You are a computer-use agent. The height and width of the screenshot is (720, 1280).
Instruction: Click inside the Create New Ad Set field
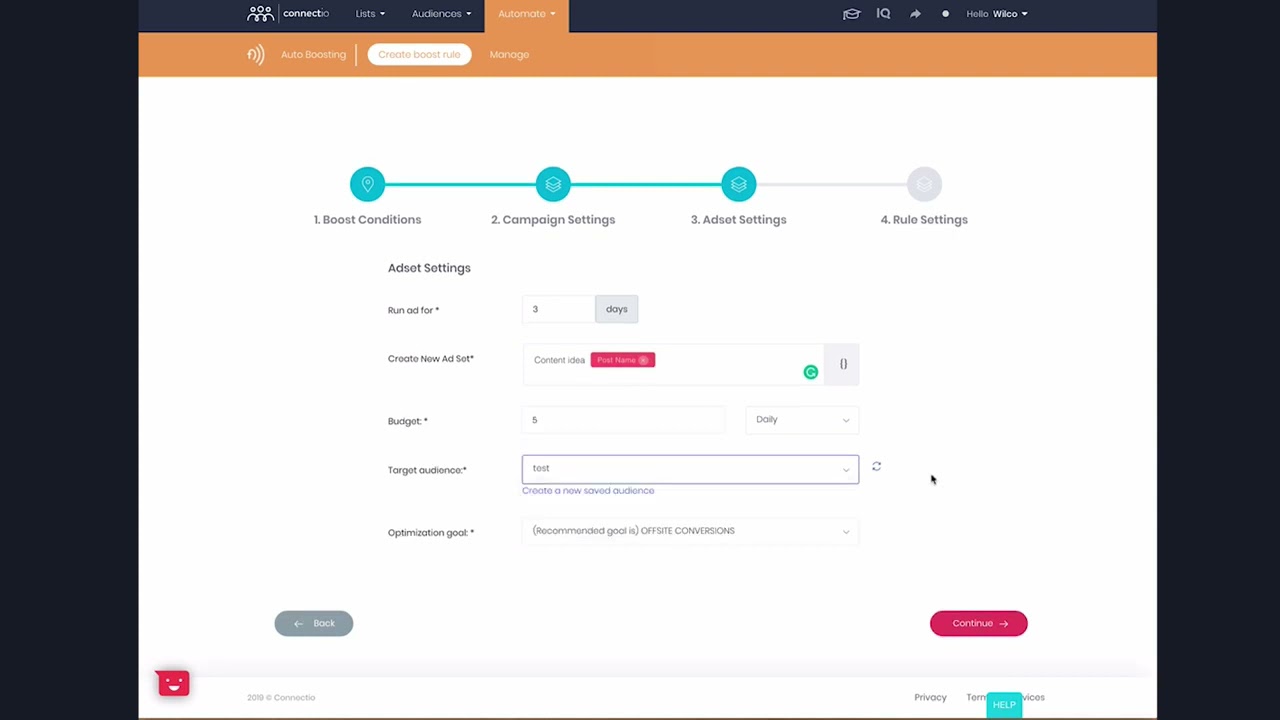[672, 364]
